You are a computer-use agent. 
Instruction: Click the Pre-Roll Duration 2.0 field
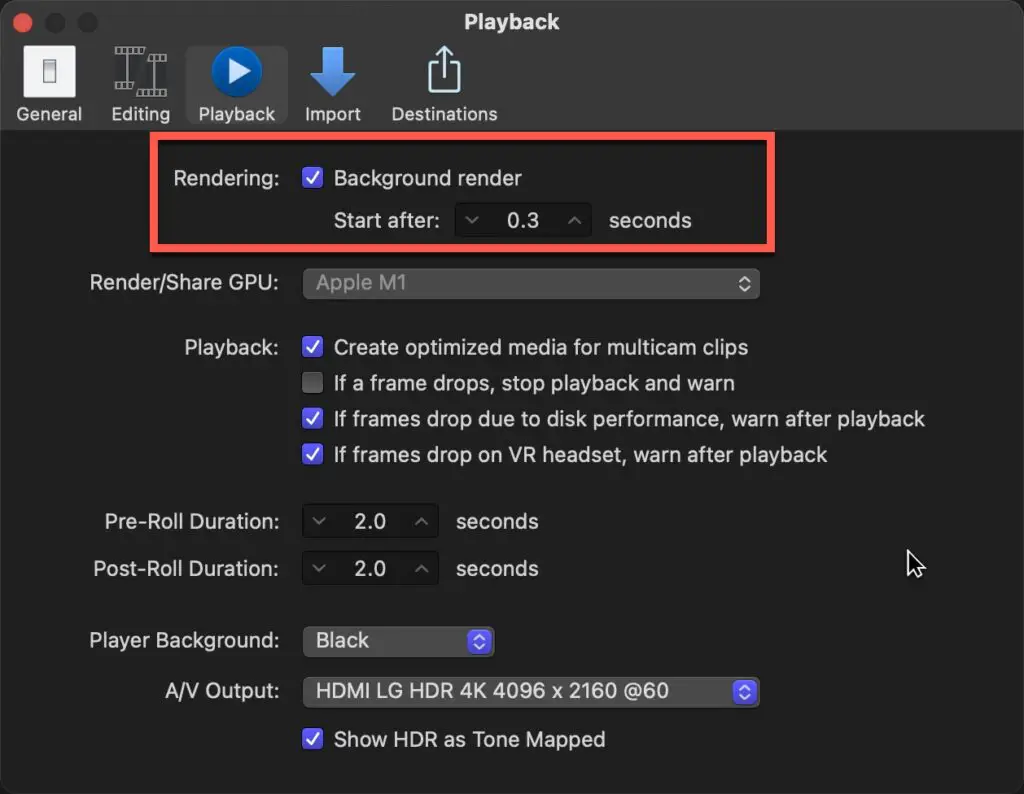[370, 521]
